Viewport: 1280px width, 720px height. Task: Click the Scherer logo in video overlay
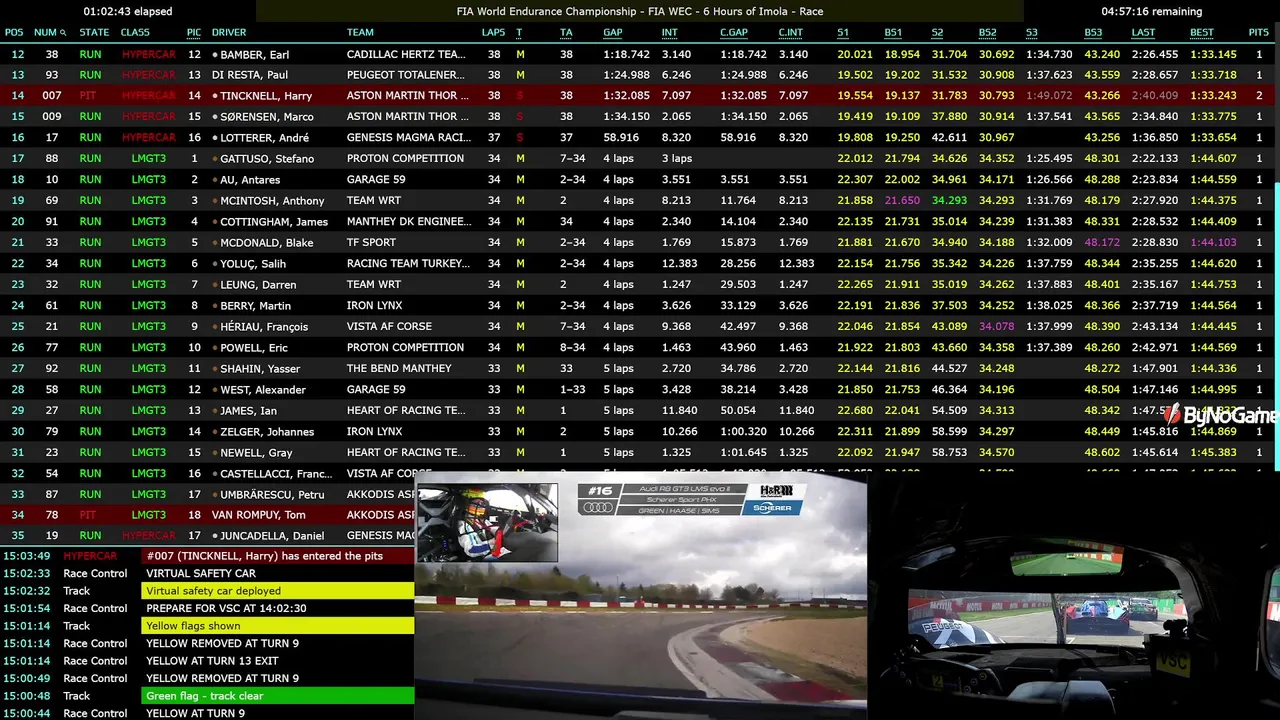click(772, 508)
